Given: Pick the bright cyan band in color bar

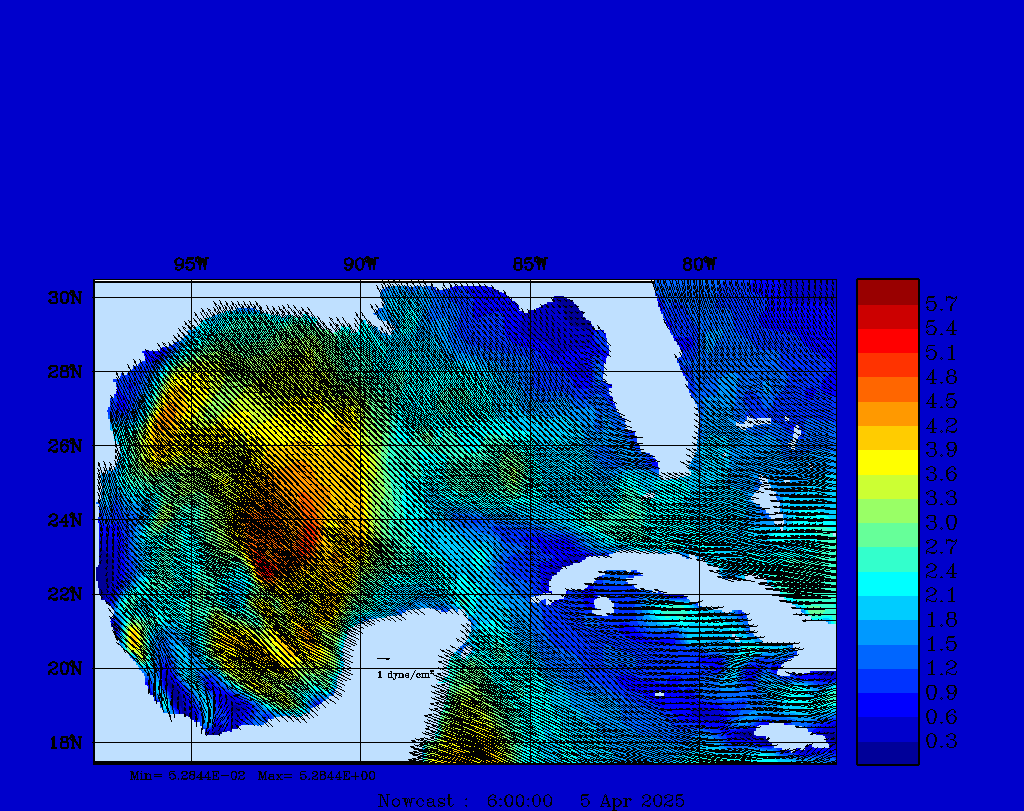Looking at the screenshot, I should [888, 584].
